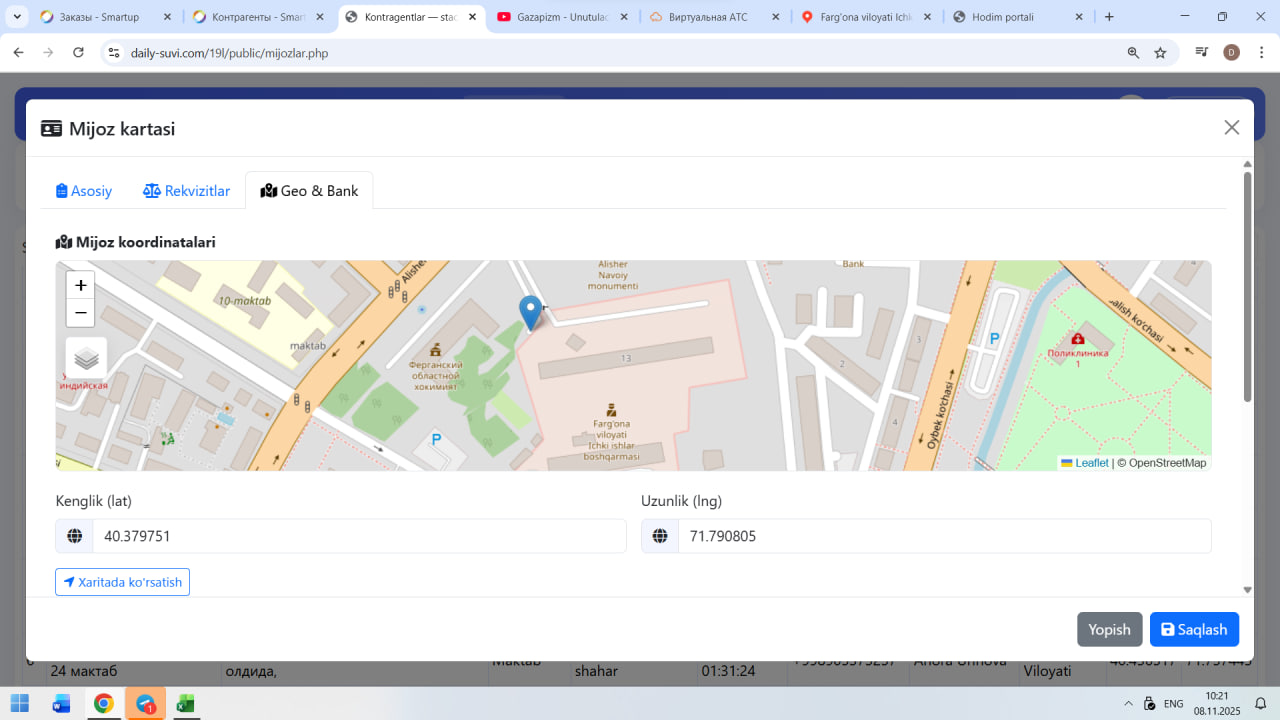Open the map layers control

(x=86, y=358)
